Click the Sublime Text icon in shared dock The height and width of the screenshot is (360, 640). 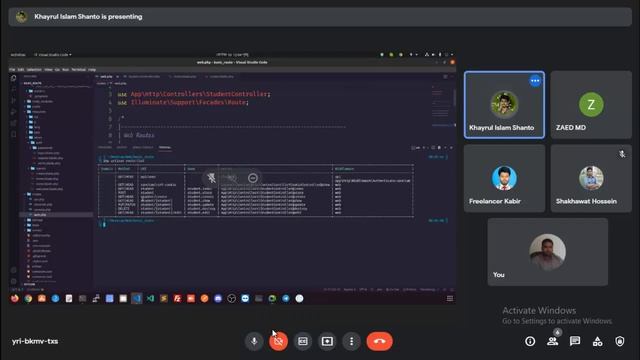point(164,298)
